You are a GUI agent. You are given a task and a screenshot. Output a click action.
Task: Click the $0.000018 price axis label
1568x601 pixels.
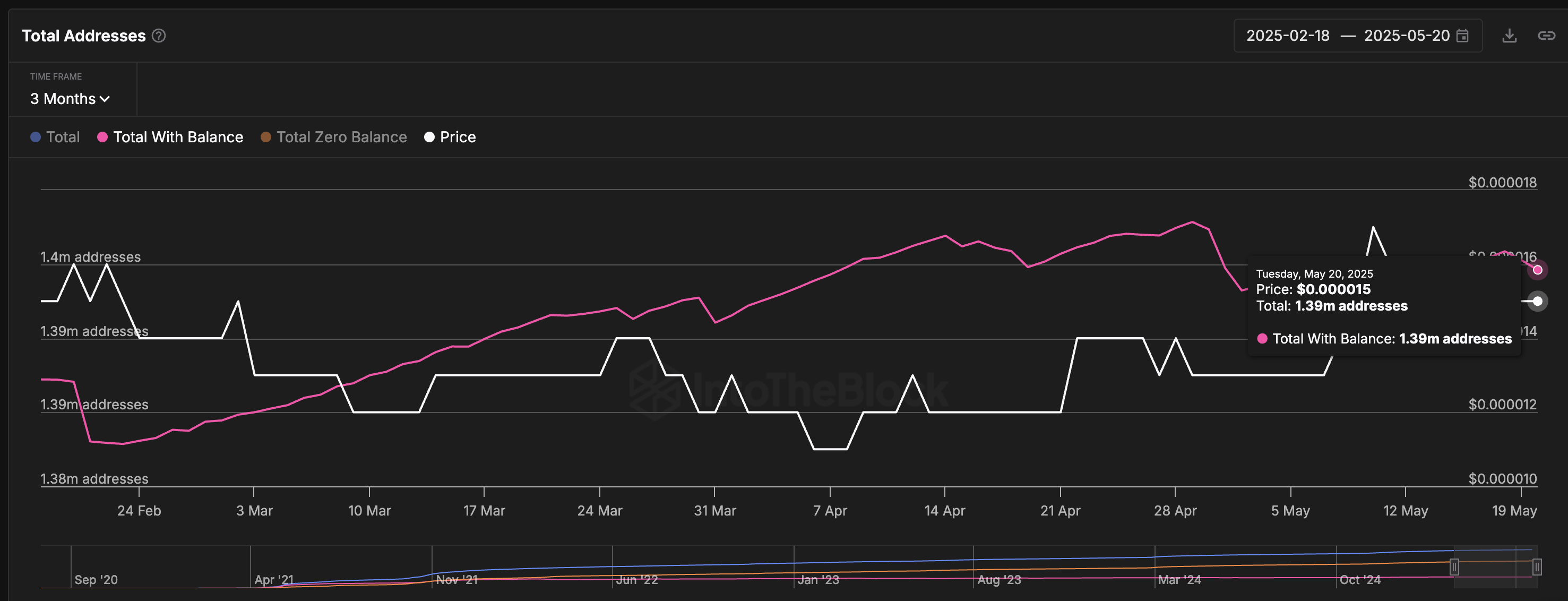click(1502, 182)
